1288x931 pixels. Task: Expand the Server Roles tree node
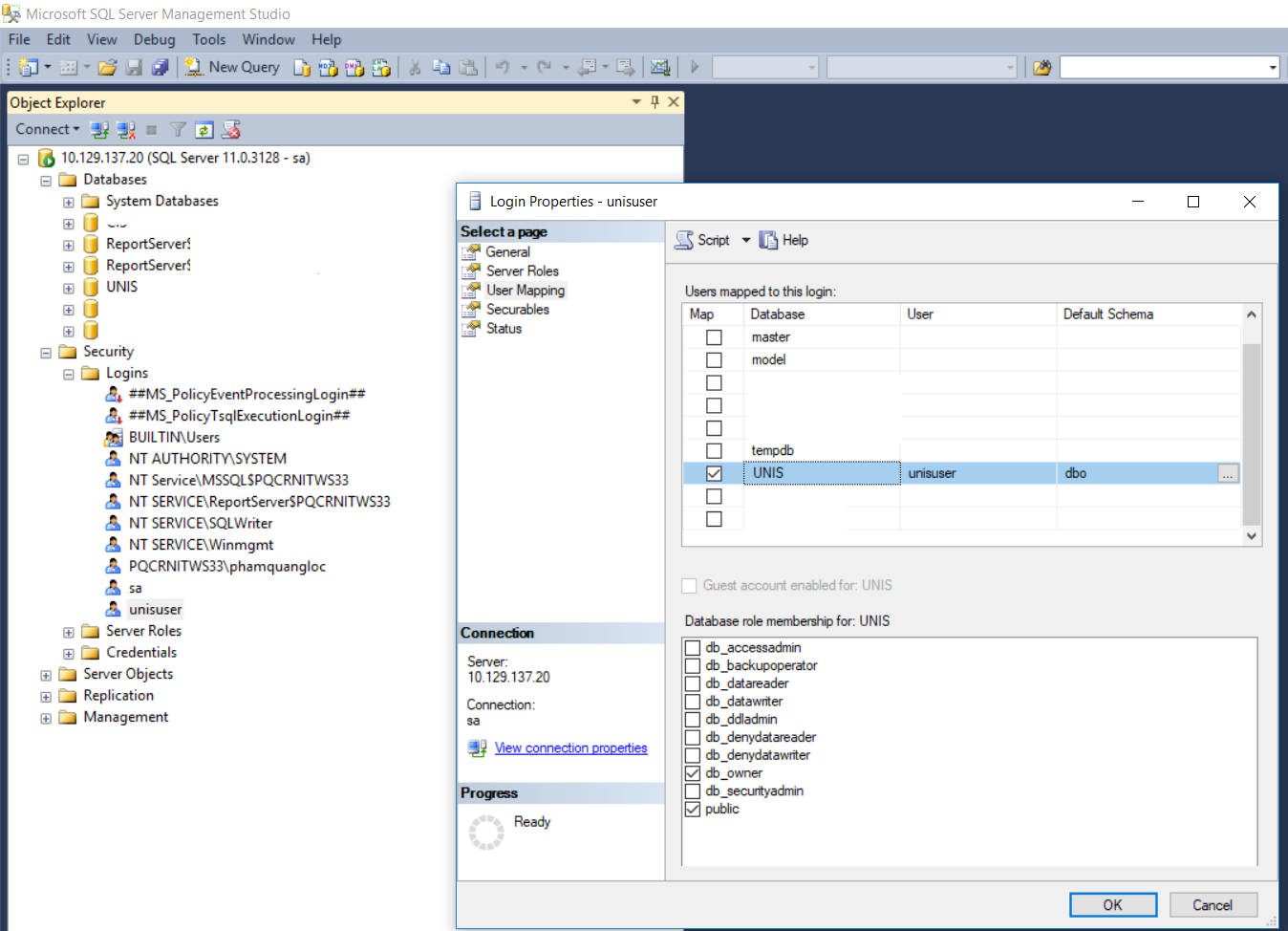(x=67, y=631)
